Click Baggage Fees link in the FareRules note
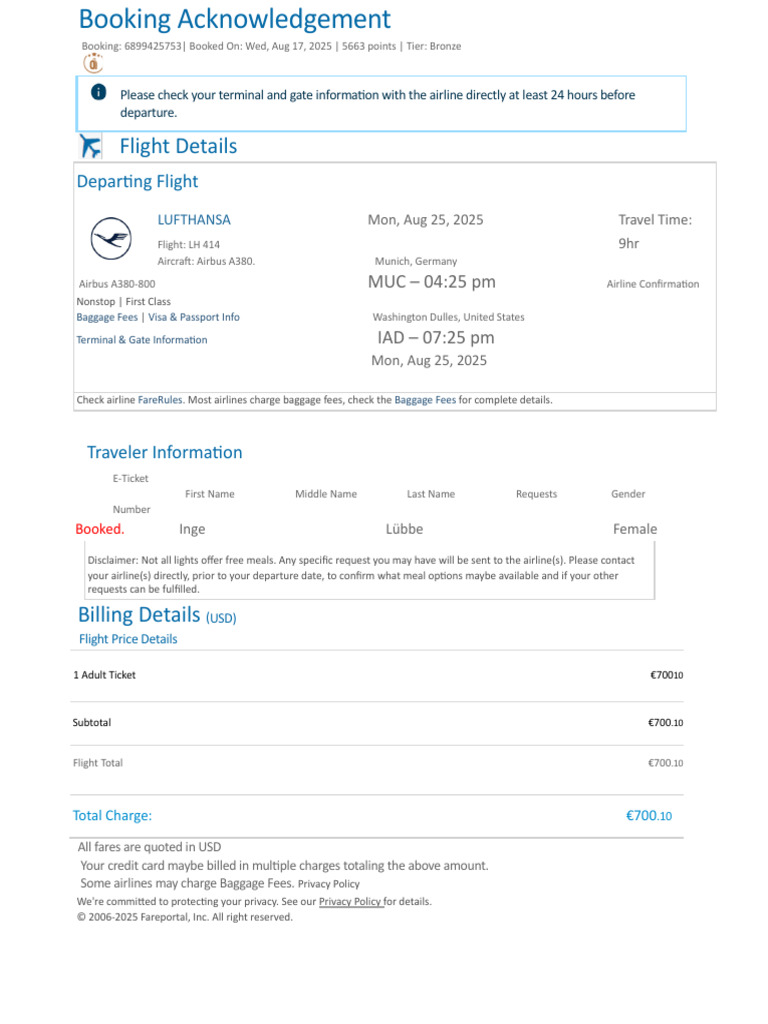The height and width of the screenshot is (1024, 768). 425,400
